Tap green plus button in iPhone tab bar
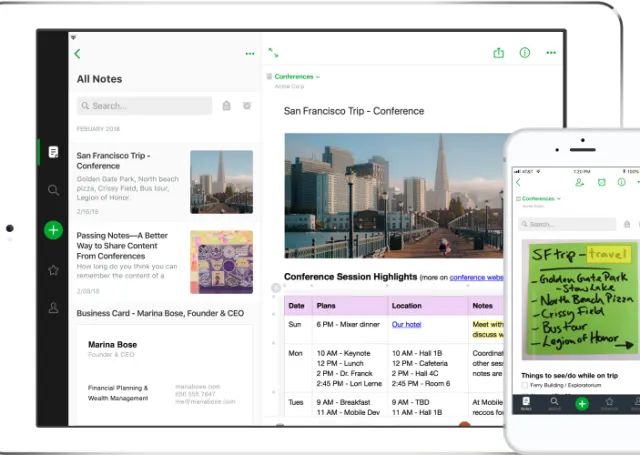This screenshot has width=640, height=455. 582,404
